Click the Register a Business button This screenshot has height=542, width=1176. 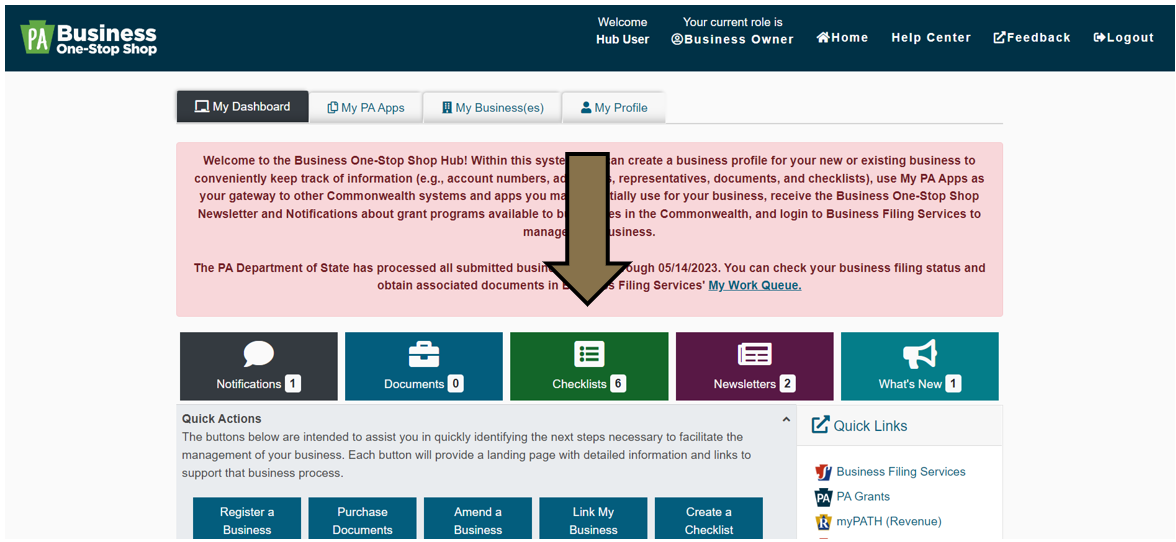pos(247,519)
